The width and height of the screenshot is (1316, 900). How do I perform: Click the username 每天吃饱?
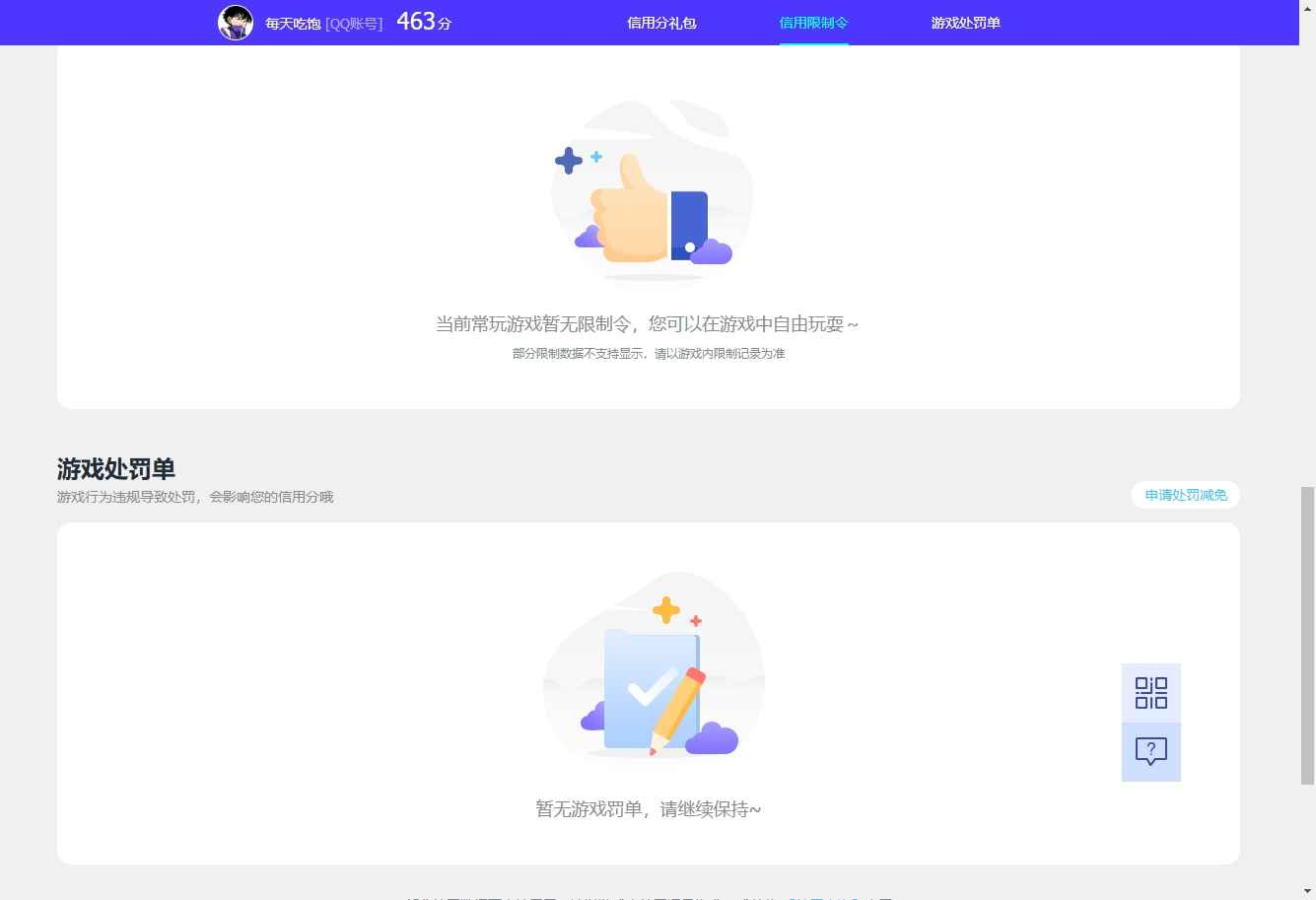293,24
